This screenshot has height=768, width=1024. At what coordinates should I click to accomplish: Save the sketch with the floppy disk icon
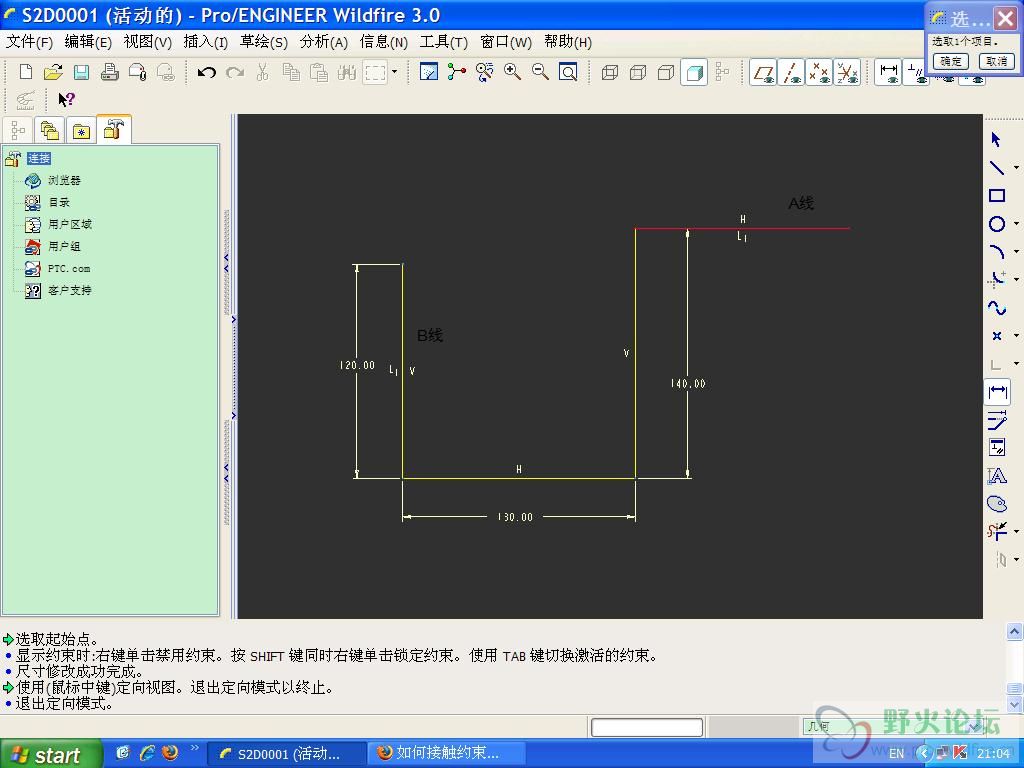coord(81,72)
